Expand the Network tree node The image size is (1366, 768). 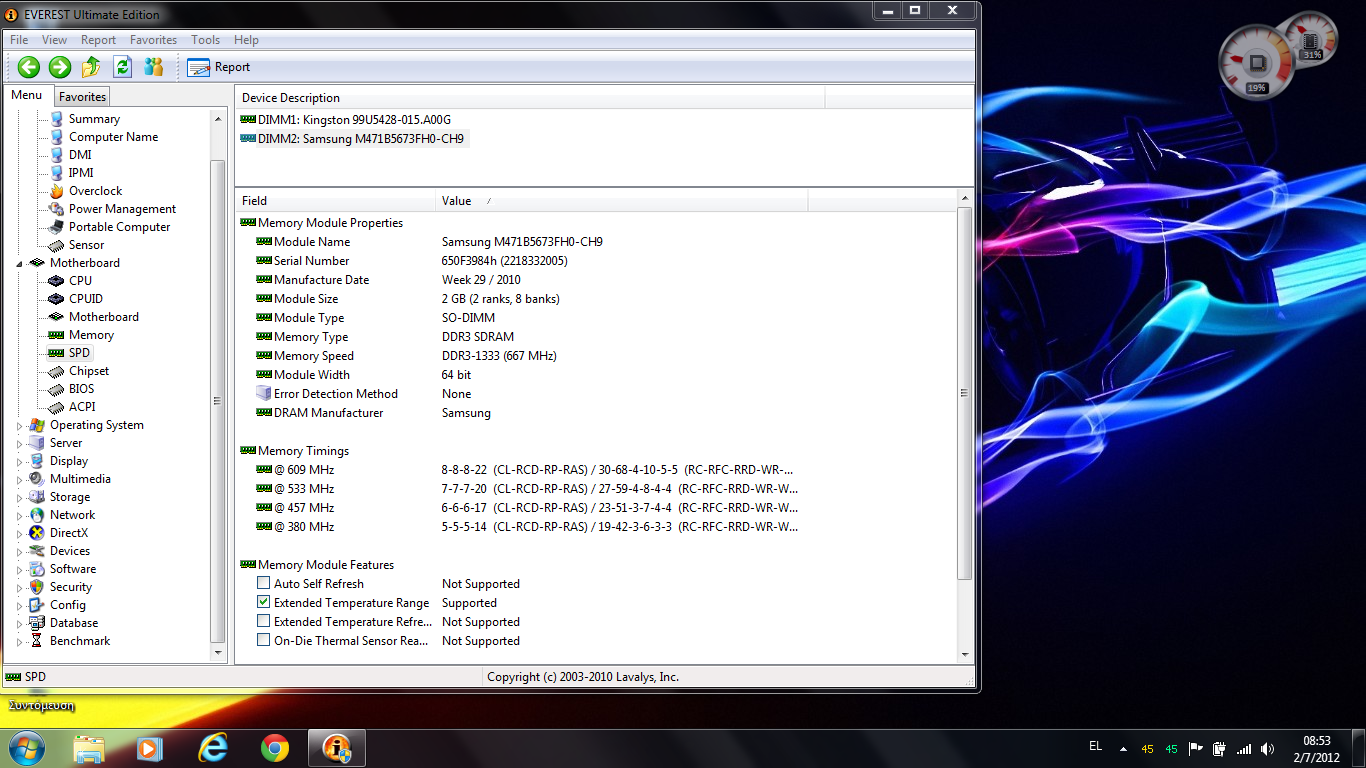tap(20, 516)
